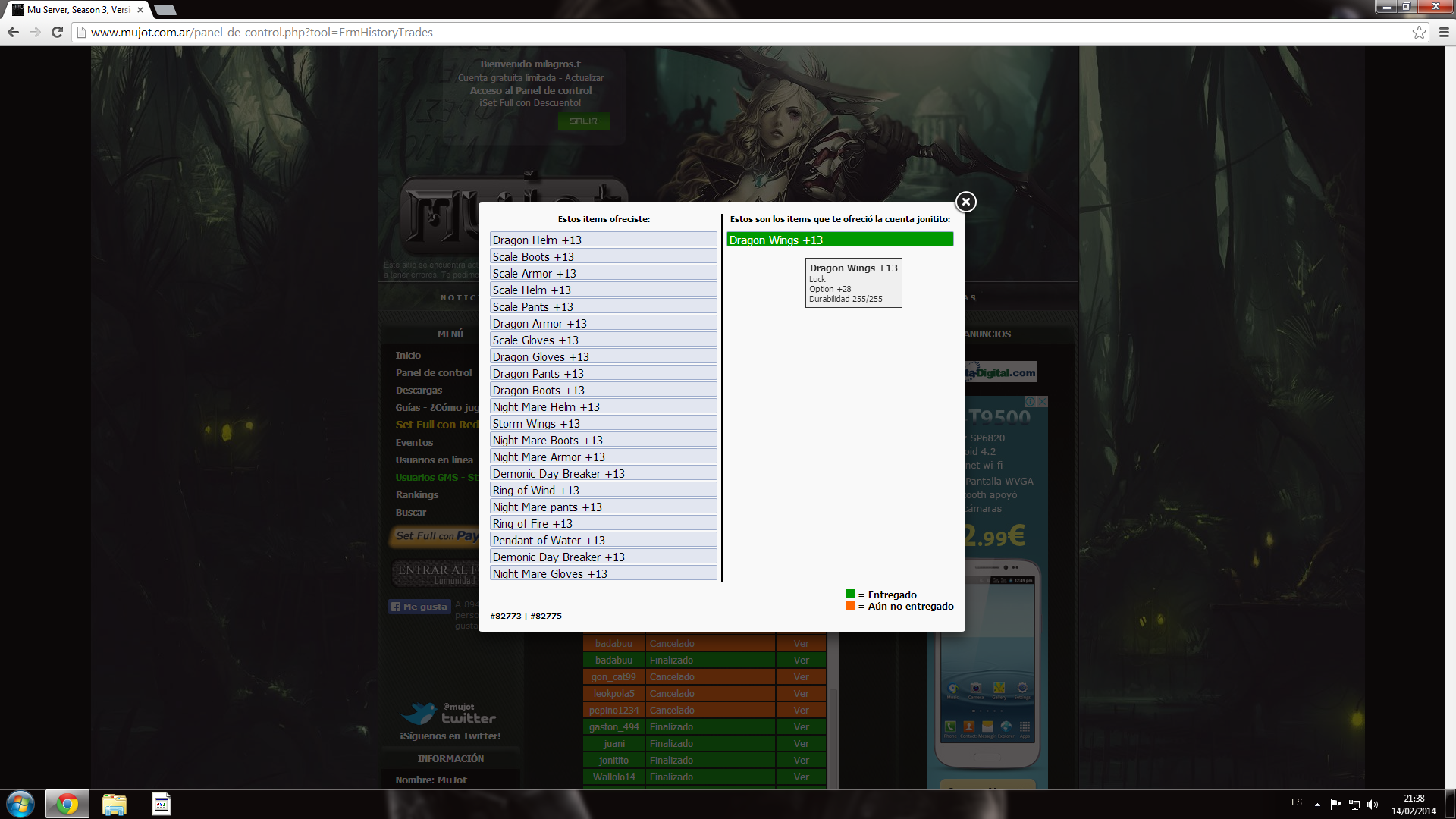
Task: Show hidden tray icons arrow
Action: click(1317, 804)
